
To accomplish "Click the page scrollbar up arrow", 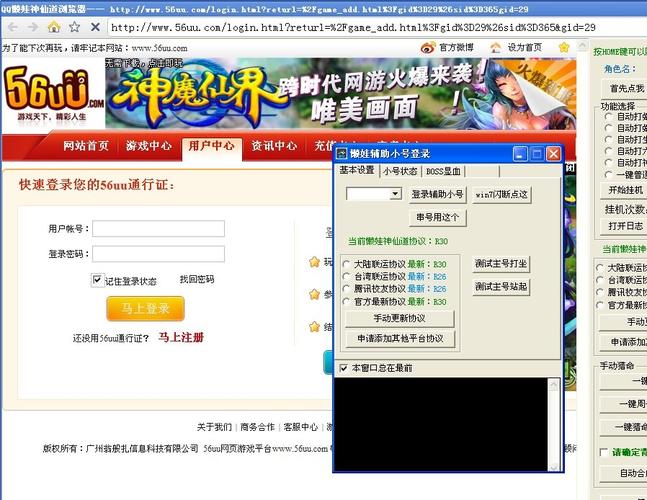I will [582, 46].
